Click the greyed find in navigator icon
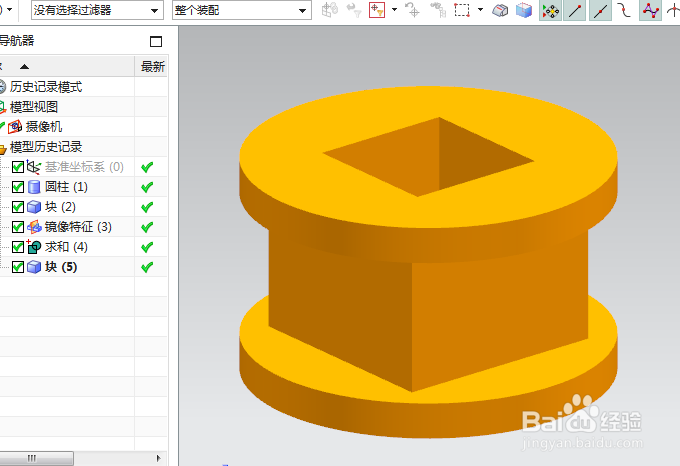Viewport: 680px width, 466px height. 438,10
